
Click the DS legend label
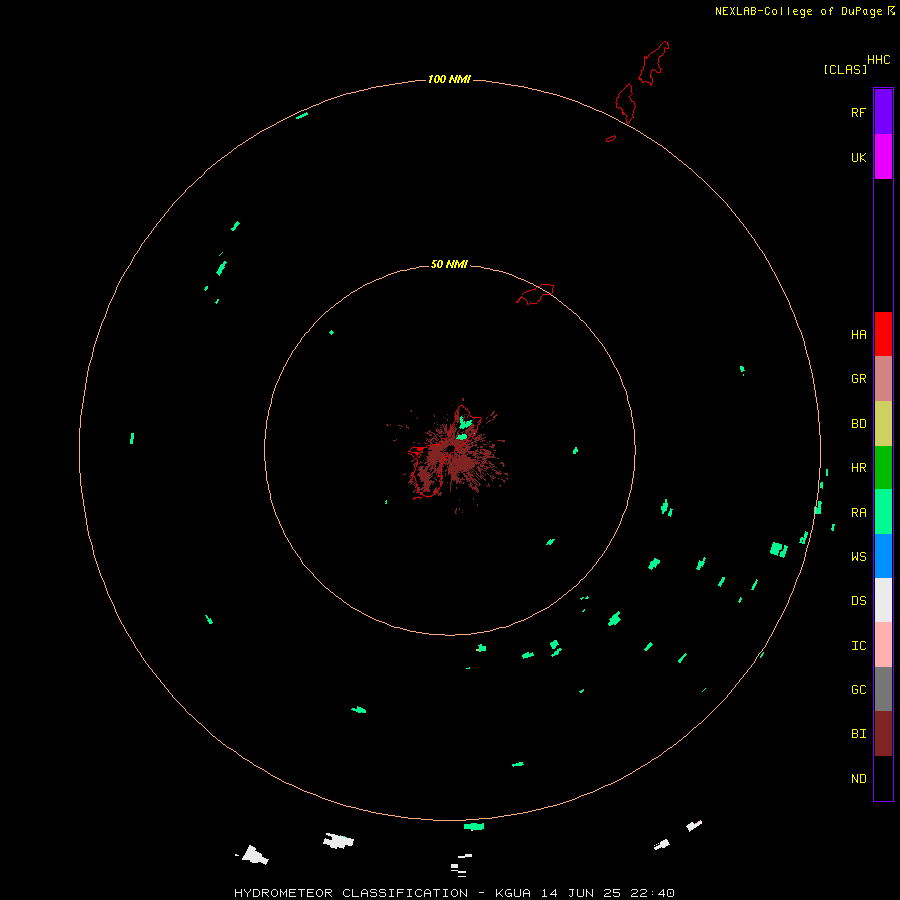click(x=858, y=600)
